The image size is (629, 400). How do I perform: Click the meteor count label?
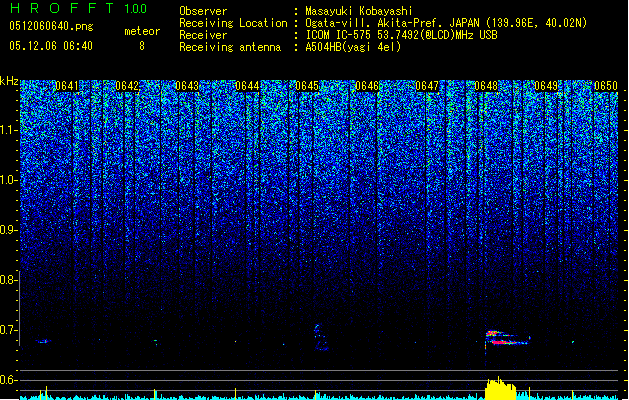pyautogui.click(x=142, y=31)
